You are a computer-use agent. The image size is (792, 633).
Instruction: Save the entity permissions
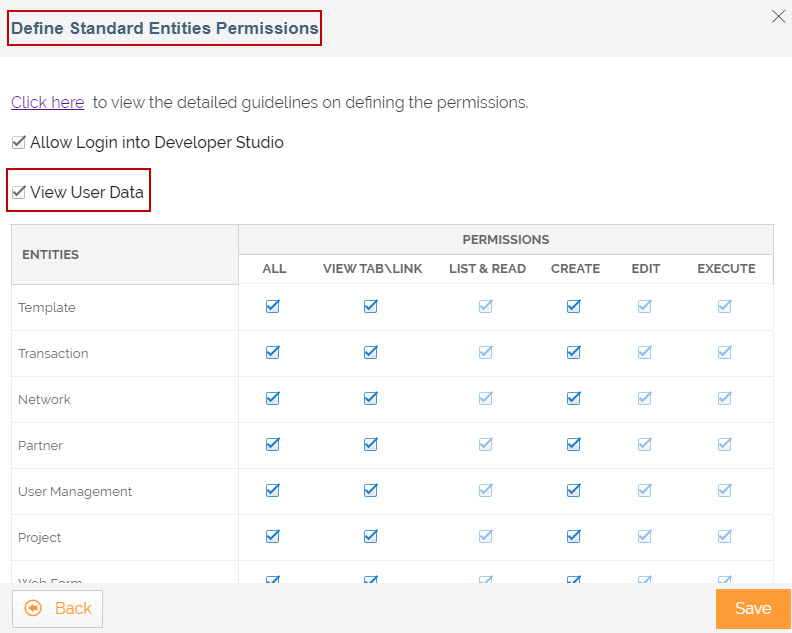coord(753,608)
